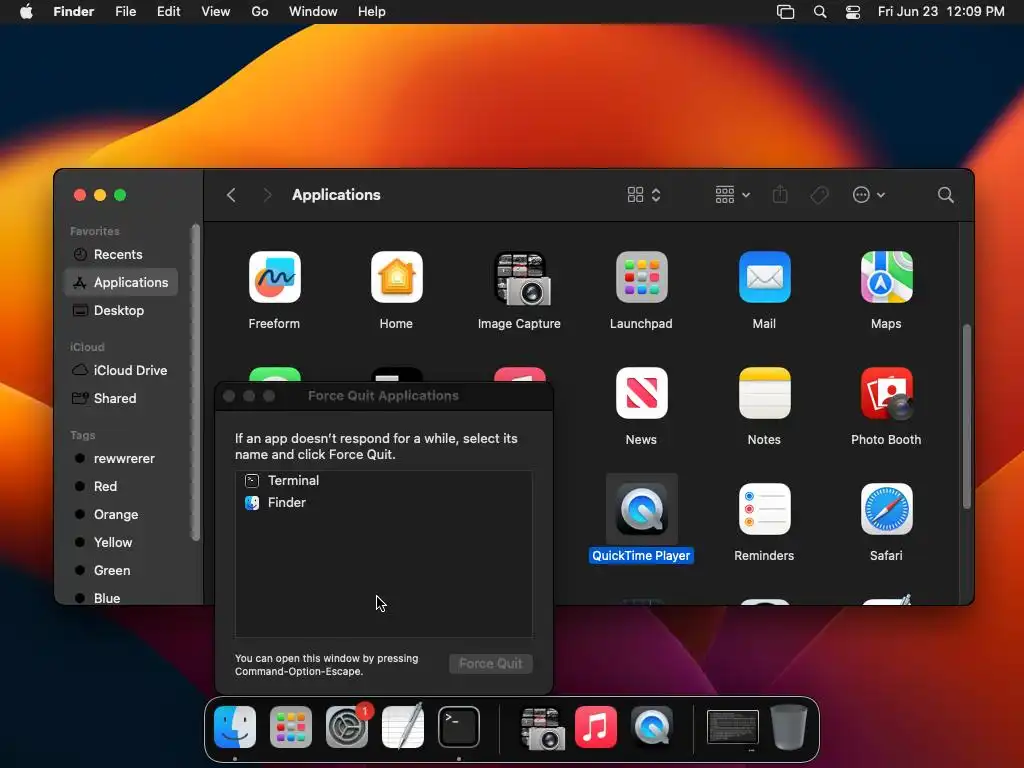Go back in Finder window
Viewport: 1024px width, 768px height.
click(231, 195)
